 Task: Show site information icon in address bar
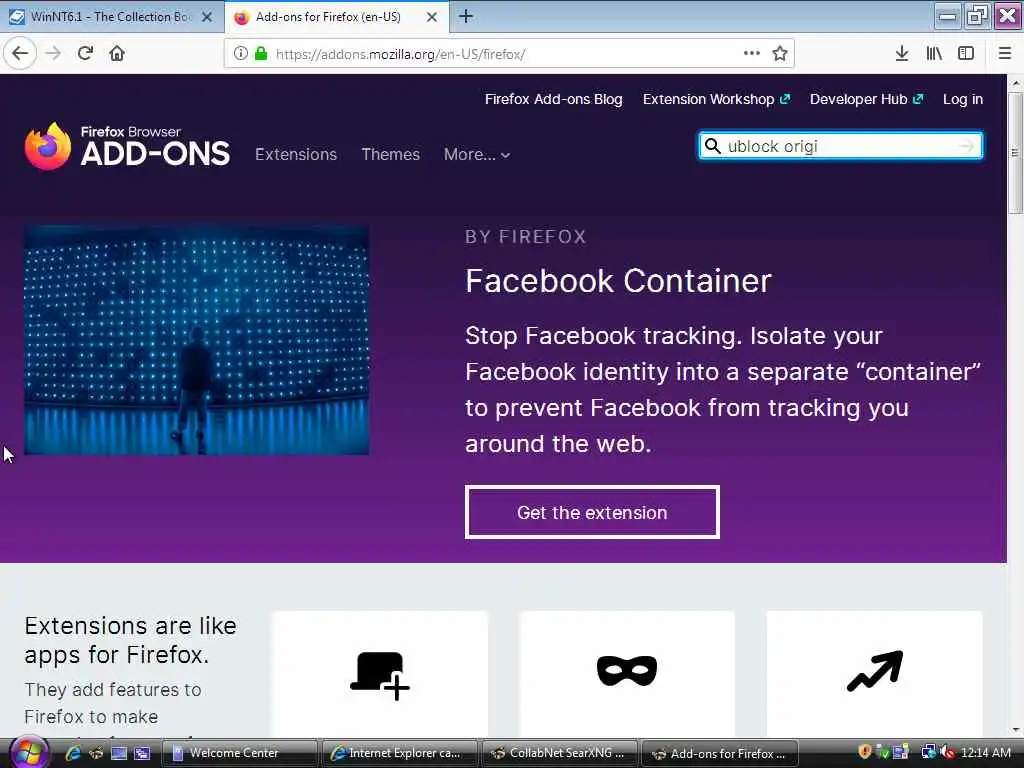pos(240,54)
